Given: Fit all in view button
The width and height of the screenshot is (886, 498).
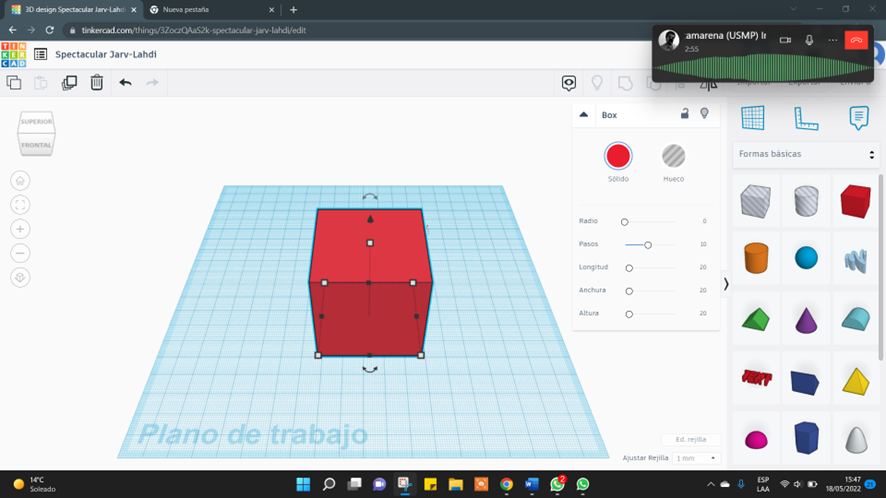Looking at the screenshot, I should pos(20,205).
